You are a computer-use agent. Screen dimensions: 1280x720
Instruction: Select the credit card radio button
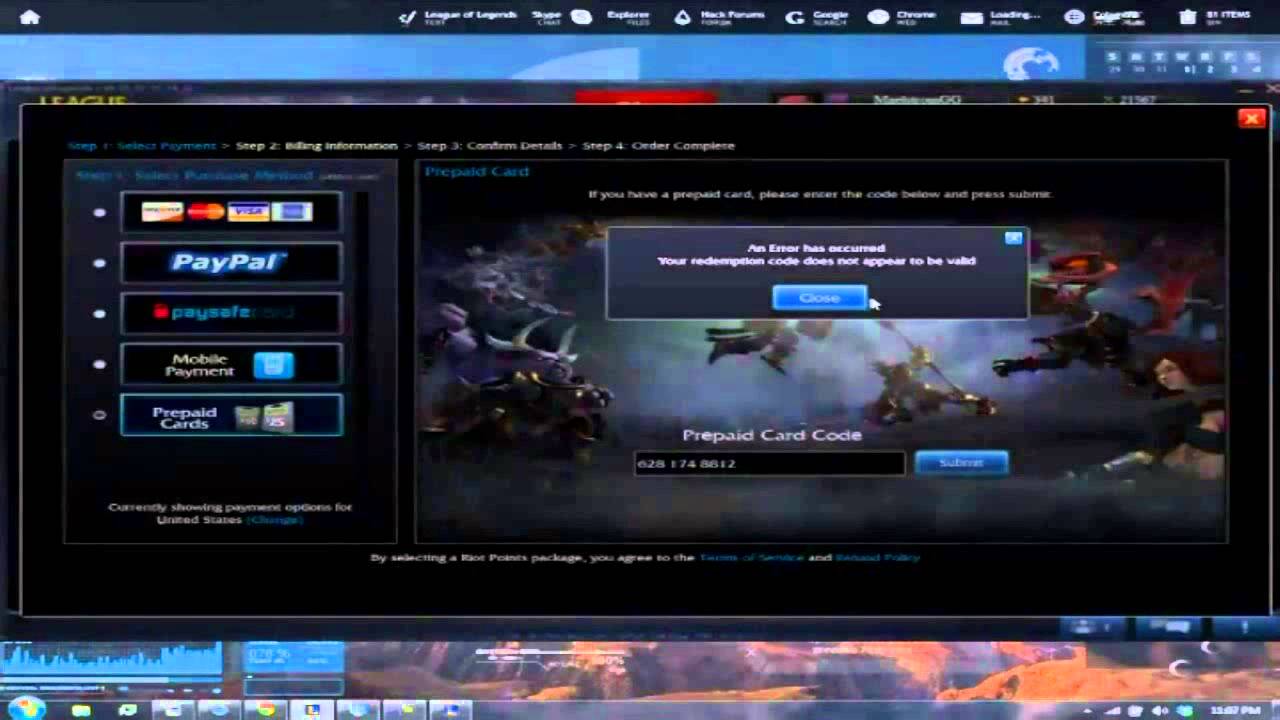click(99, 212)
